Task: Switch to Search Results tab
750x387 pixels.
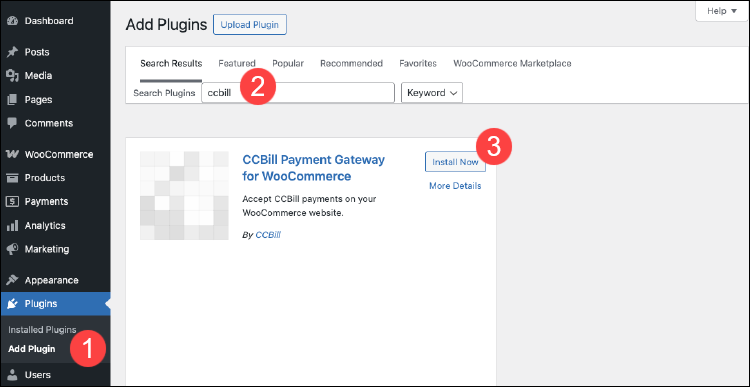Action: click(x=171, y=64)
